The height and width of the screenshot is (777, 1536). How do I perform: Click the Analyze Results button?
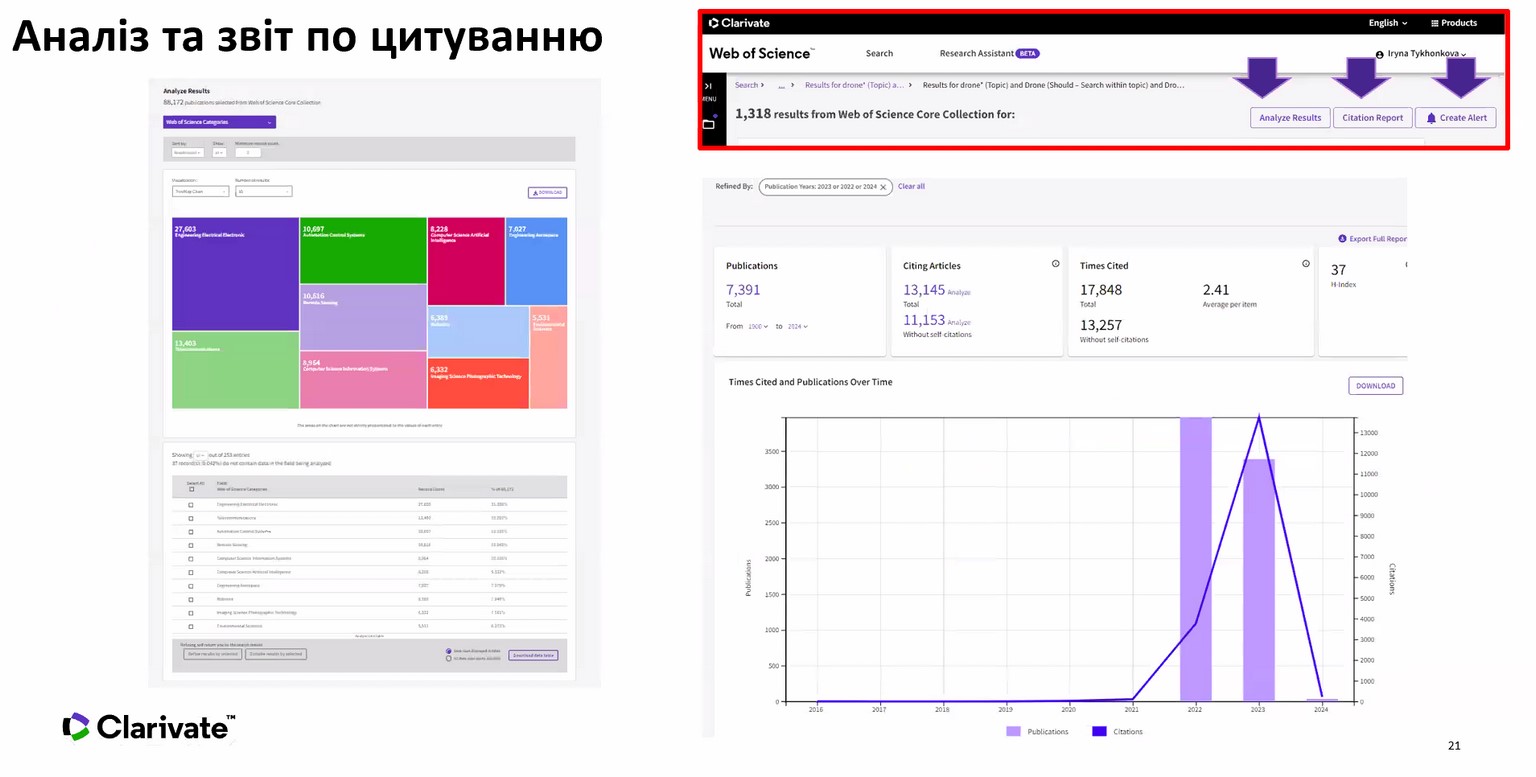pyautogui.click(x=1289, y=118)
